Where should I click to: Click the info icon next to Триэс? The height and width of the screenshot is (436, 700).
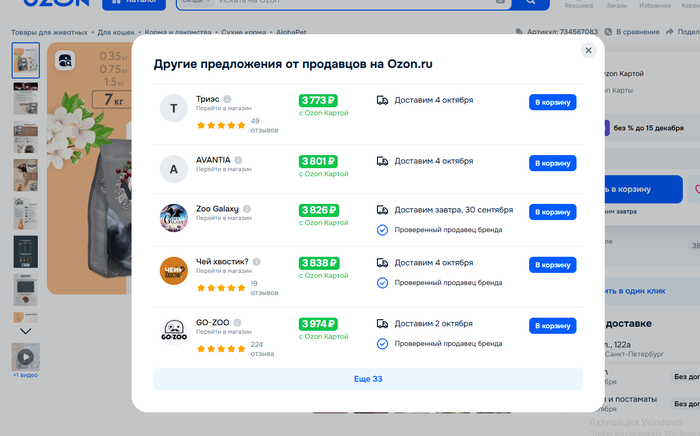227,99
